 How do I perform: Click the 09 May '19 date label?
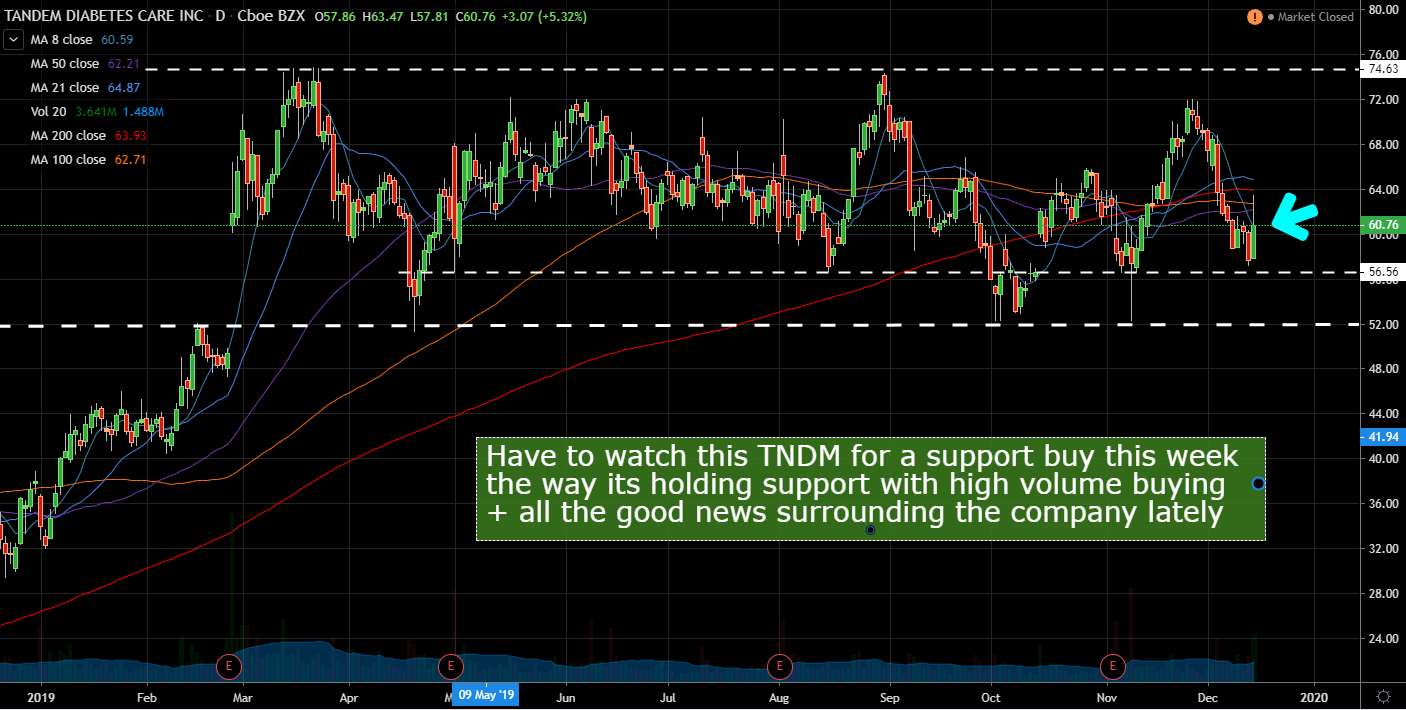(x=485, y=695)
